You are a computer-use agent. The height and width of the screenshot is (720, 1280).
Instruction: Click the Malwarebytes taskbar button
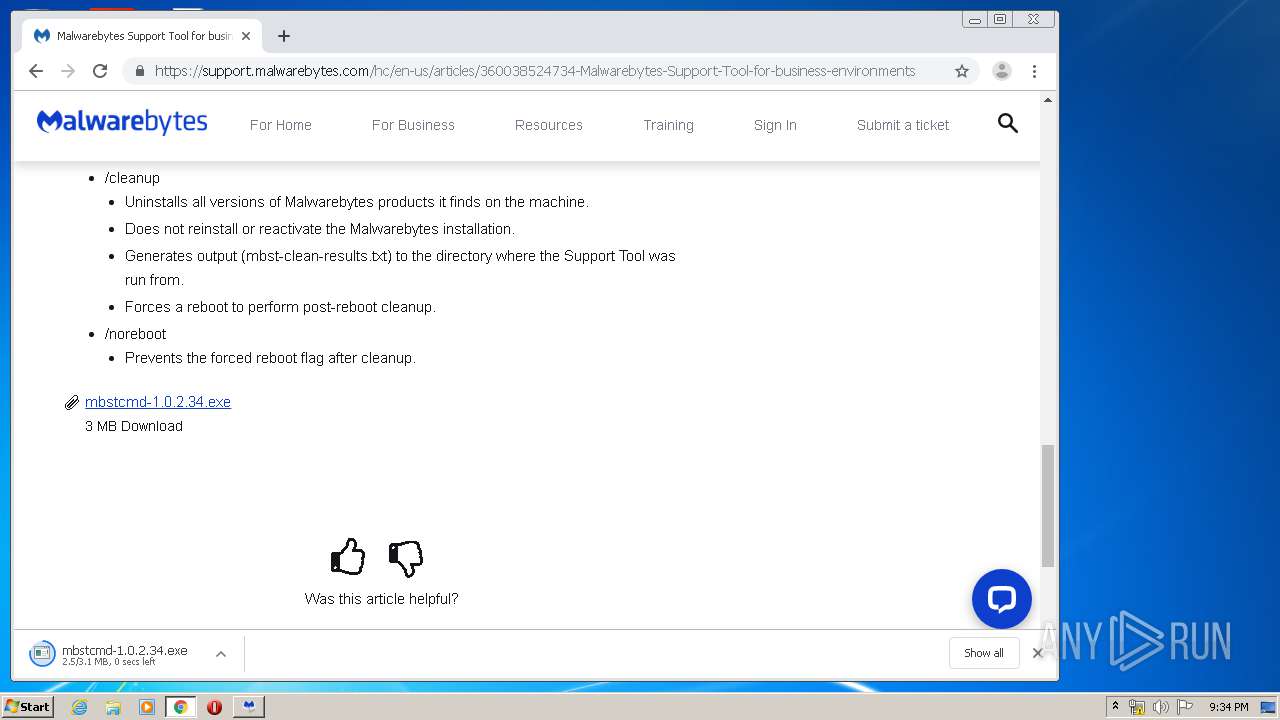click(x=249, y=707)
